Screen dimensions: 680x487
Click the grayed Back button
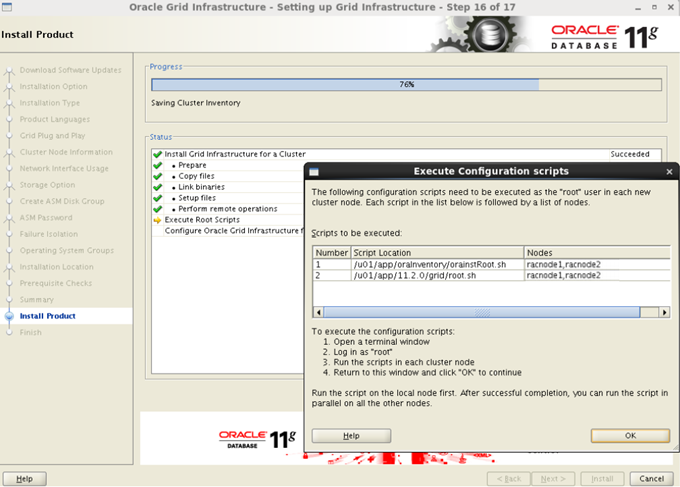[x=509, y=479]
